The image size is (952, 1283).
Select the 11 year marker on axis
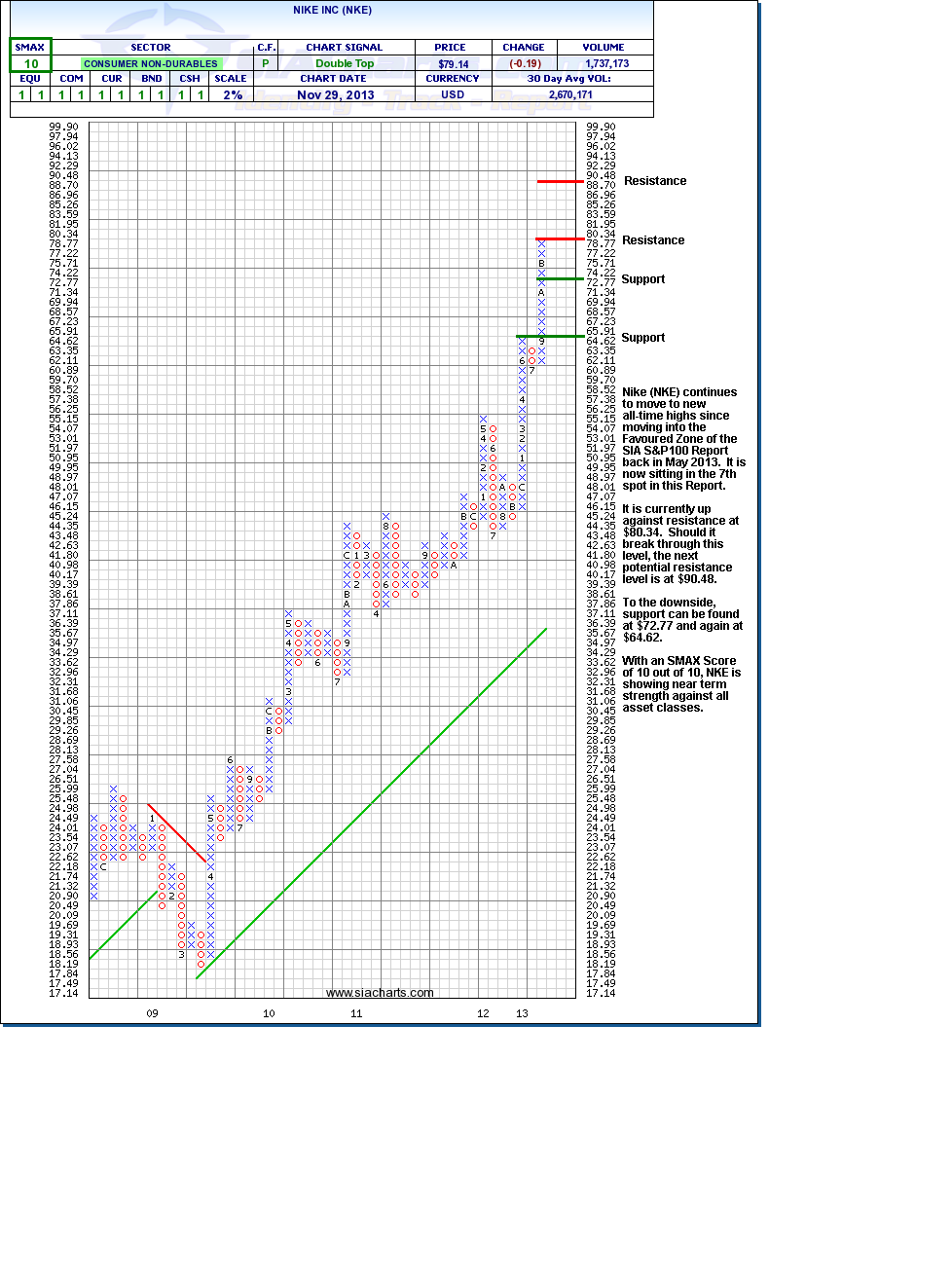(x=356, y=1013)
